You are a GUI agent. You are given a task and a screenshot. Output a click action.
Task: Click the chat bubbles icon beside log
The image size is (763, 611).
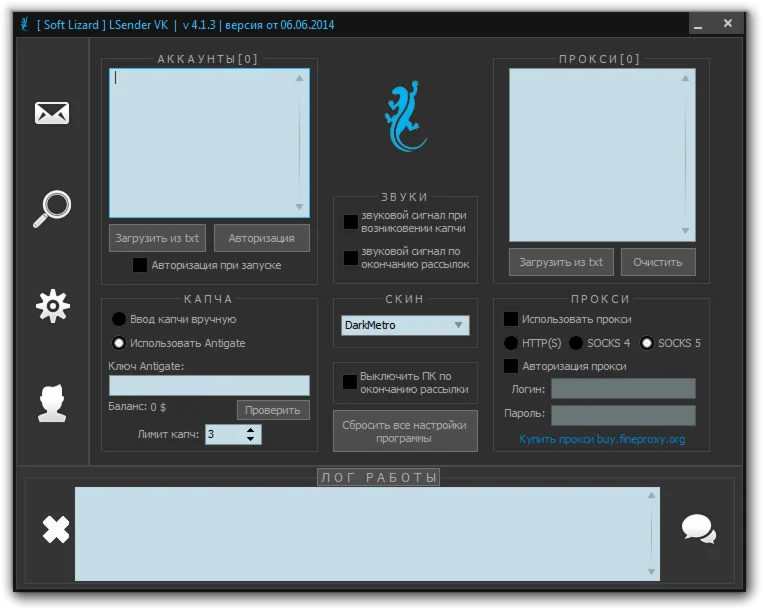coord(698,529)
